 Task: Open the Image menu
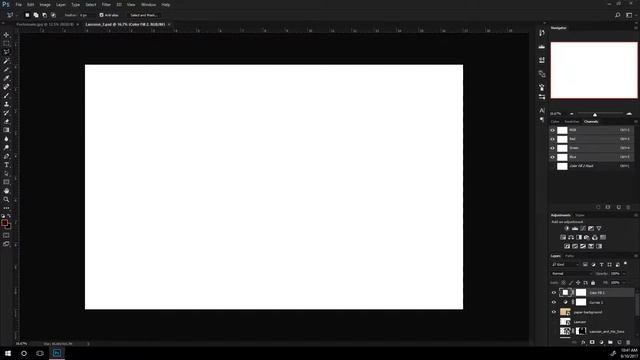pos(45,4)
